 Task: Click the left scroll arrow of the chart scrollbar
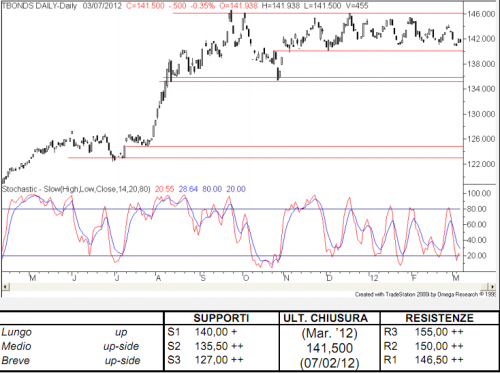pyautogui.click(x=5, y=286)
